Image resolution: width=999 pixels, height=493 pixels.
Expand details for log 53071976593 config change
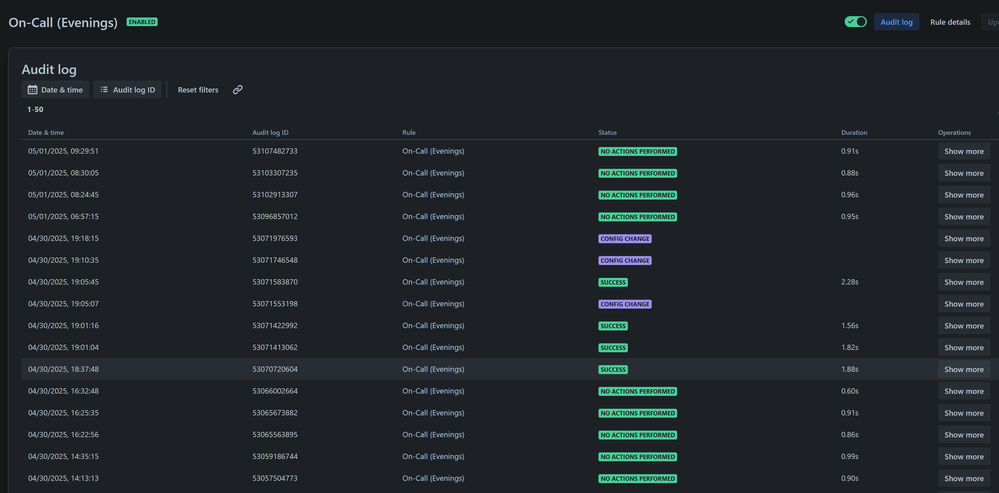[x=963, y=239]
